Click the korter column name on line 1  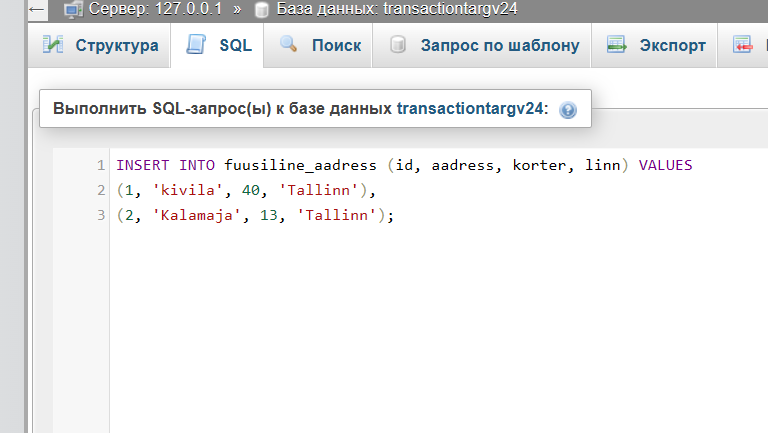click(x=539, y=165)
